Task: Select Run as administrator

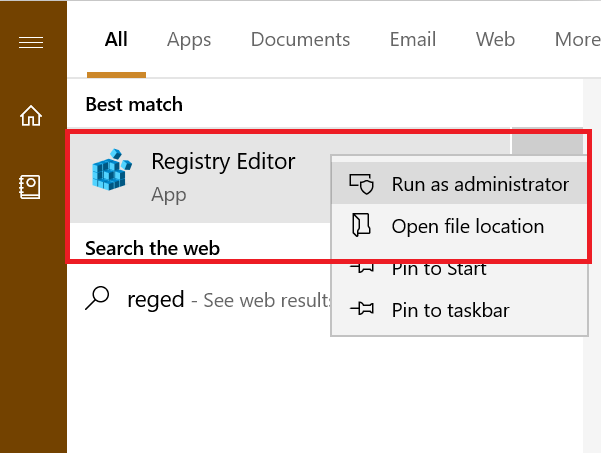Action: click(459, 184)
